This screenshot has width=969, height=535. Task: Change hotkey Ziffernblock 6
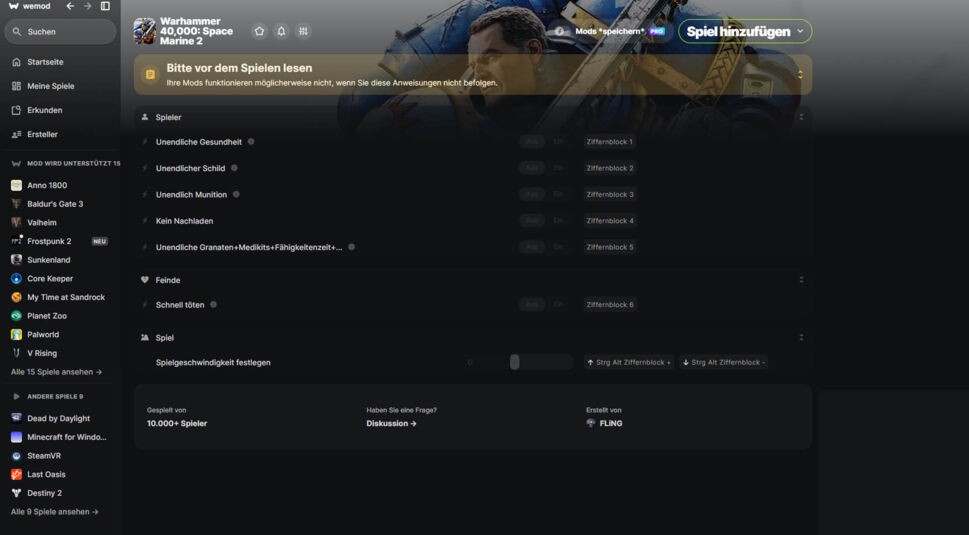coord(609,305)
